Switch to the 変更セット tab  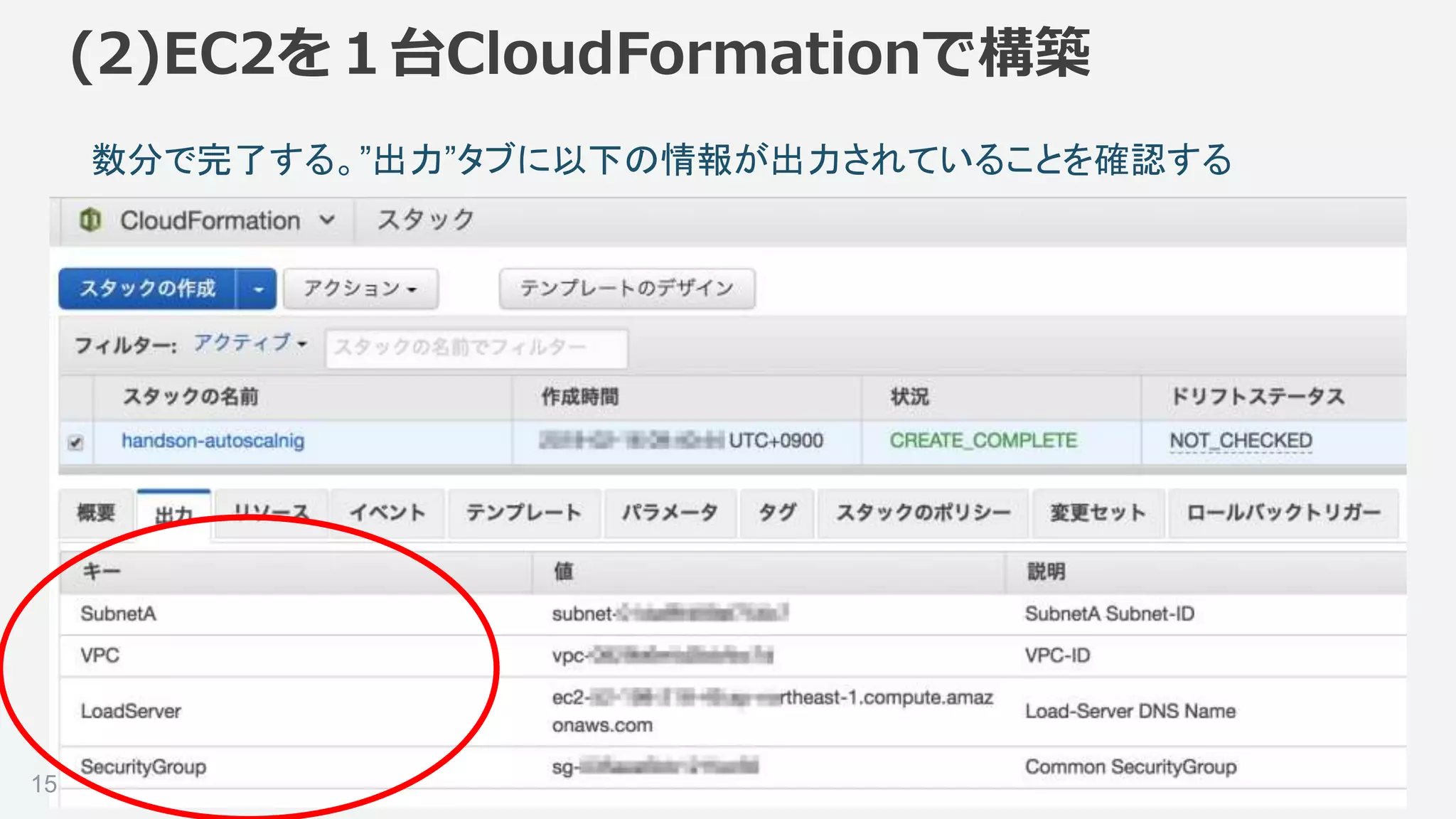point(1098,513)
